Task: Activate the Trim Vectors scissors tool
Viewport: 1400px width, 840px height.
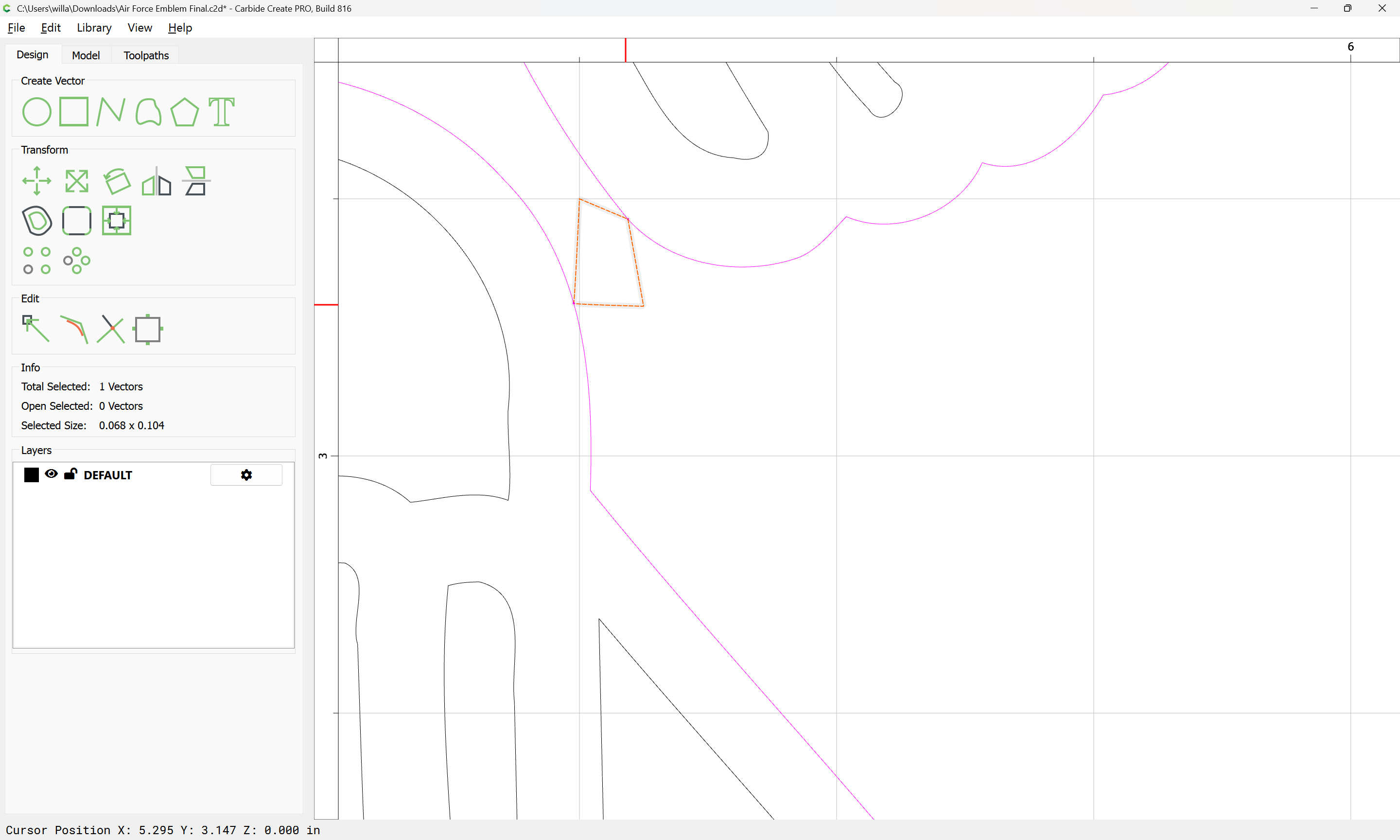Action: tap(111, 329)
